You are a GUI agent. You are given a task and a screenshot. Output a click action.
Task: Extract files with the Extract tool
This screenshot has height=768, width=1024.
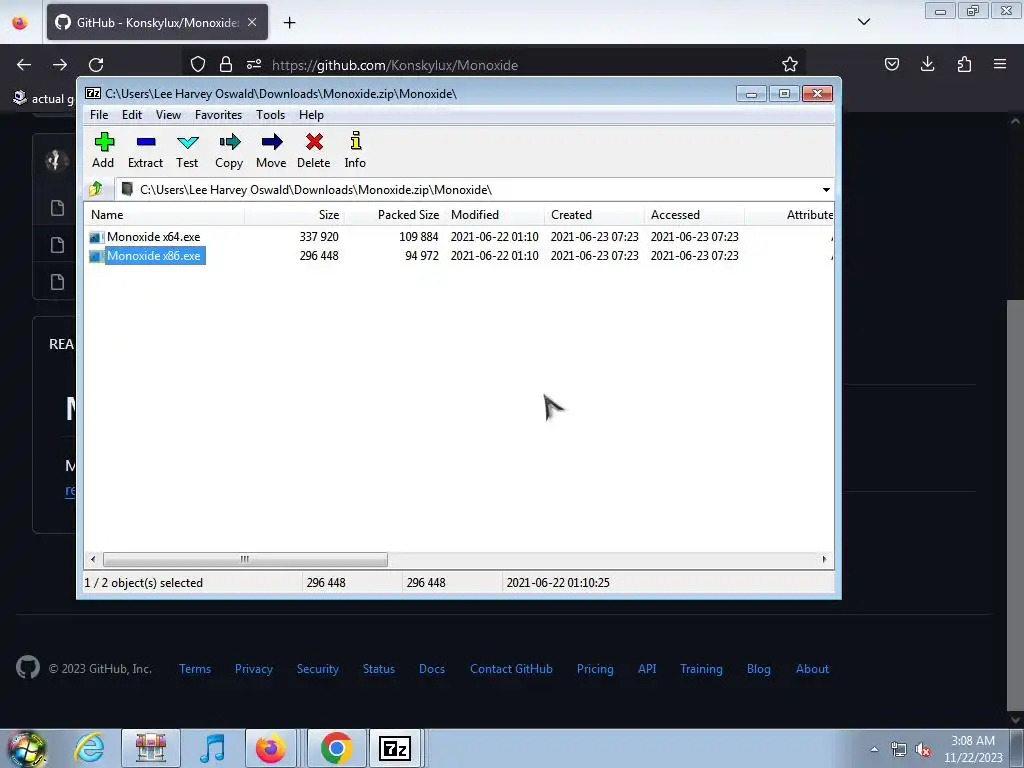click(x=145, y=151)
